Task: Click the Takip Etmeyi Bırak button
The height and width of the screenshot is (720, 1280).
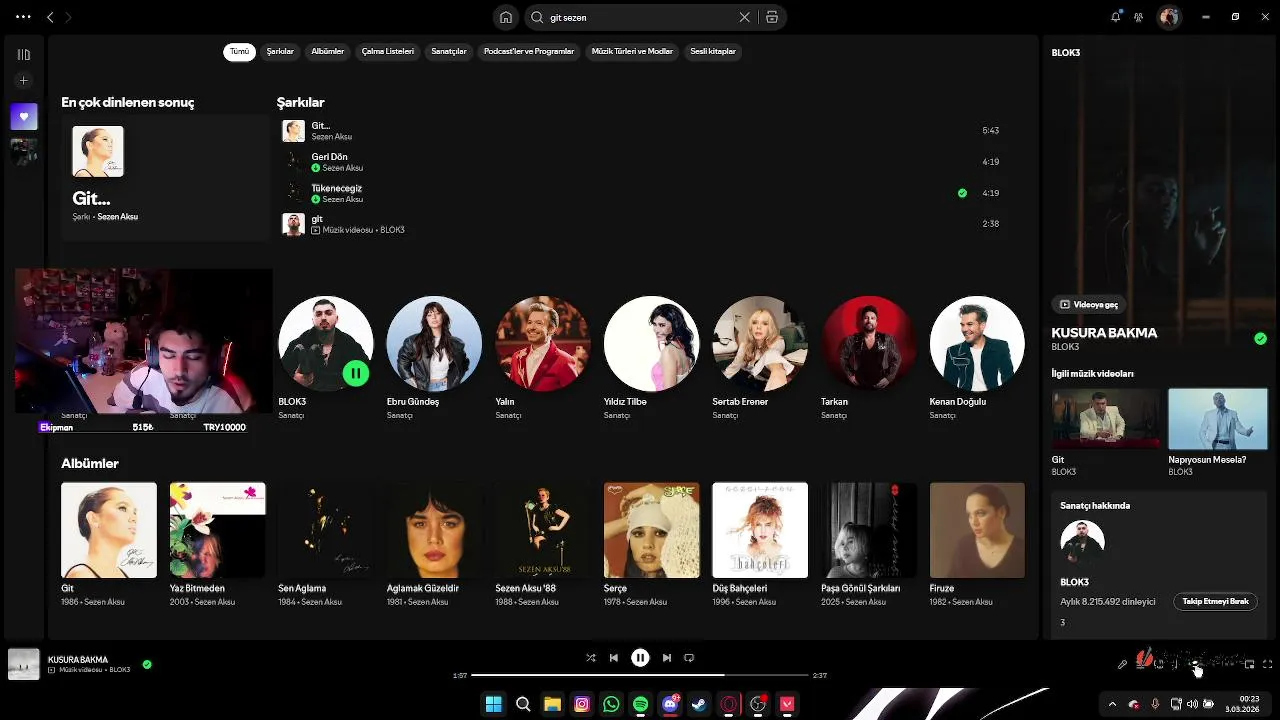Action: 1215,602
